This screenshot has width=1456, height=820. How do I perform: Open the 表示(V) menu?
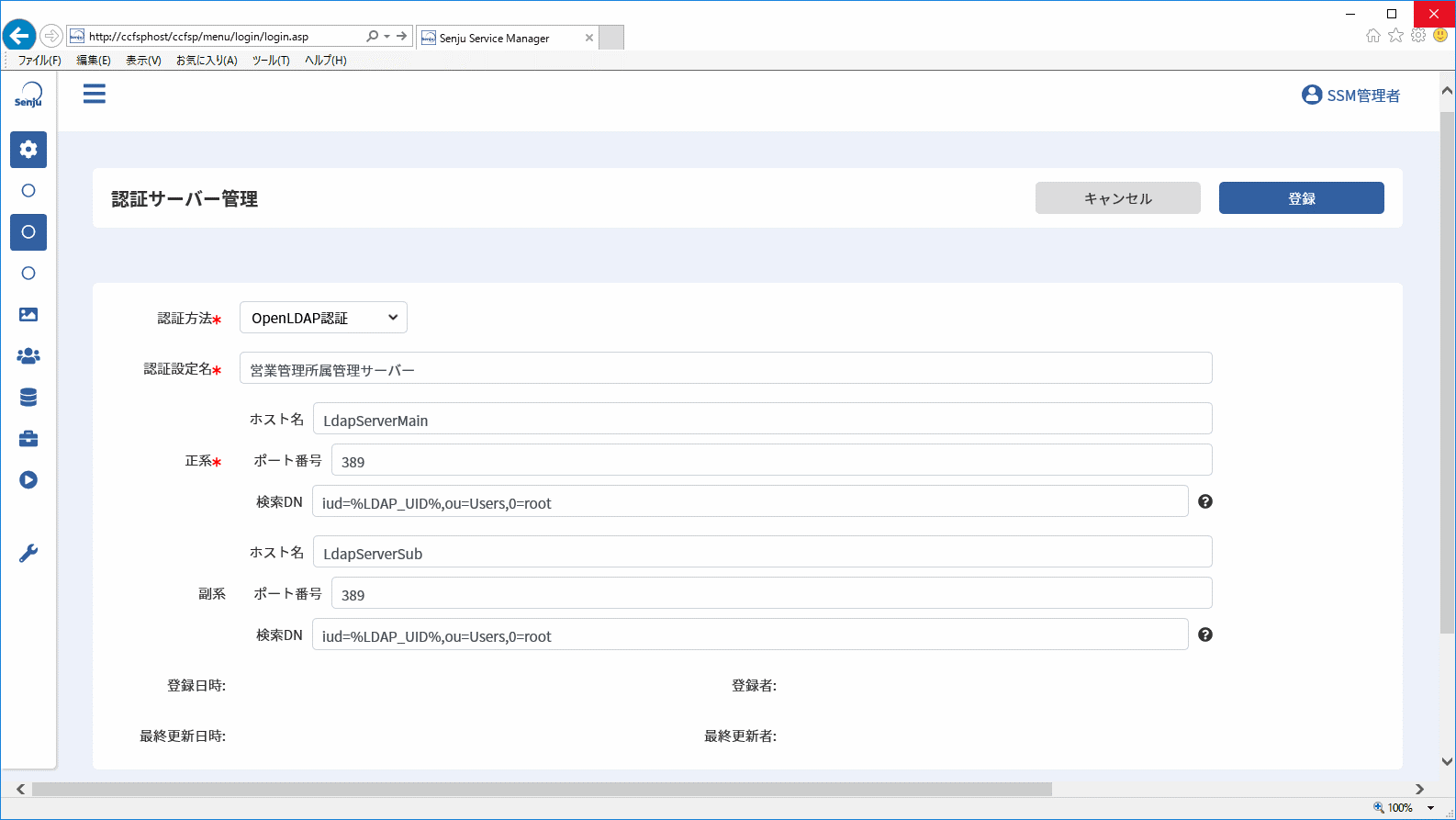point(143,61)
